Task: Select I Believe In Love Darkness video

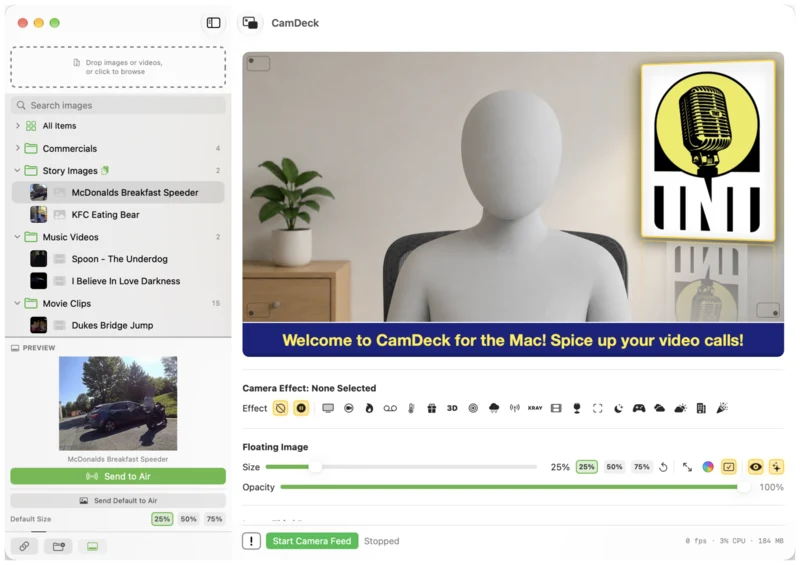Action: pyautogui.click(x=118, y=281)
